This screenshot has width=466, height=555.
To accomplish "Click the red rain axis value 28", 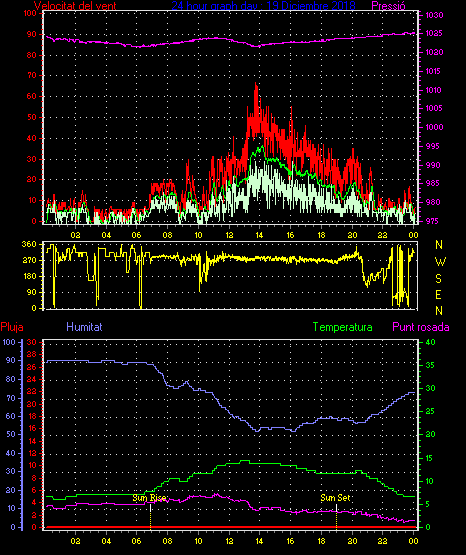I will [x=32, y=354].
